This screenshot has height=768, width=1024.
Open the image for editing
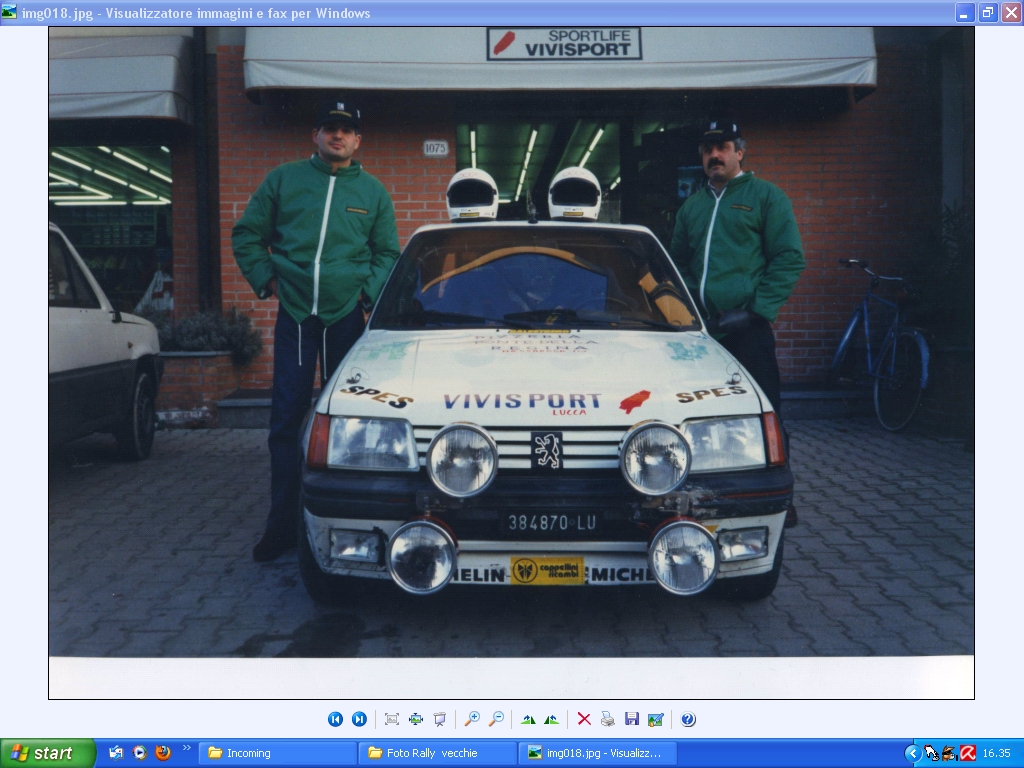[656, 719]
